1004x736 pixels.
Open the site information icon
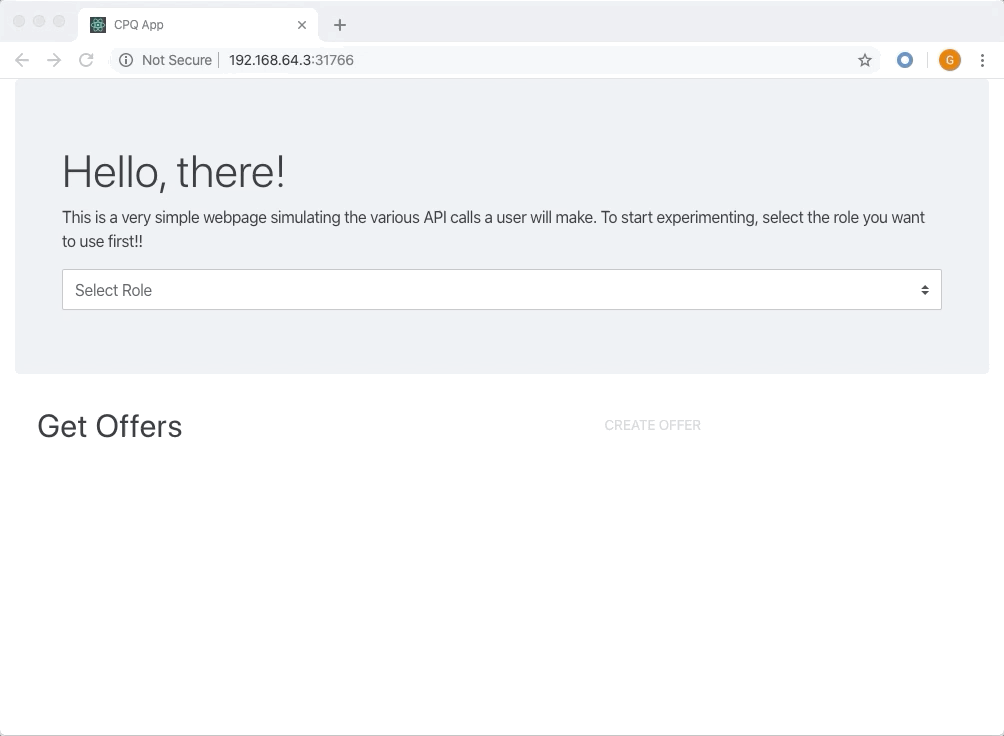pos(126,60)
